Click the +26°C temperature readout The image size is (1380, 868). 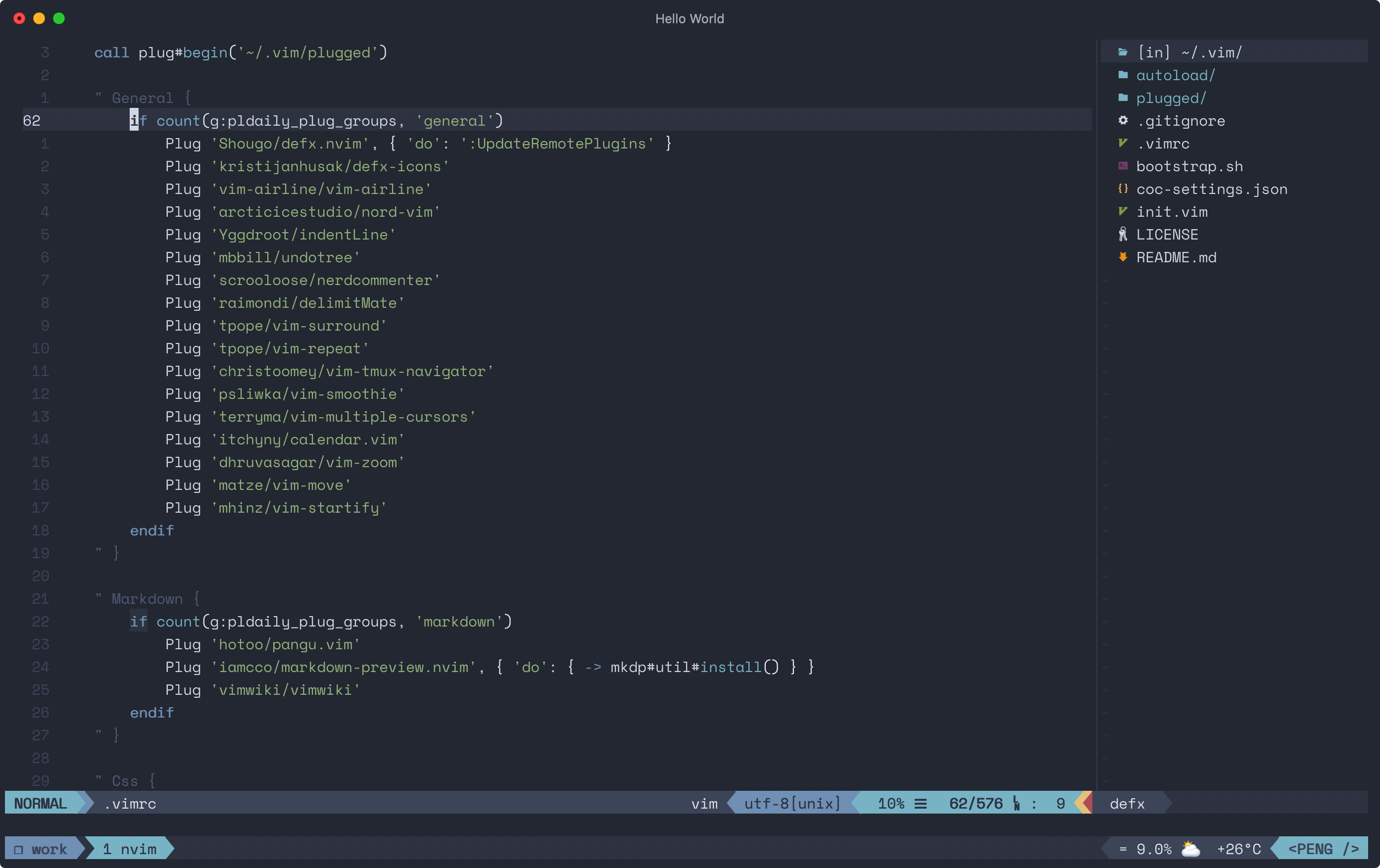point(1238,849)
